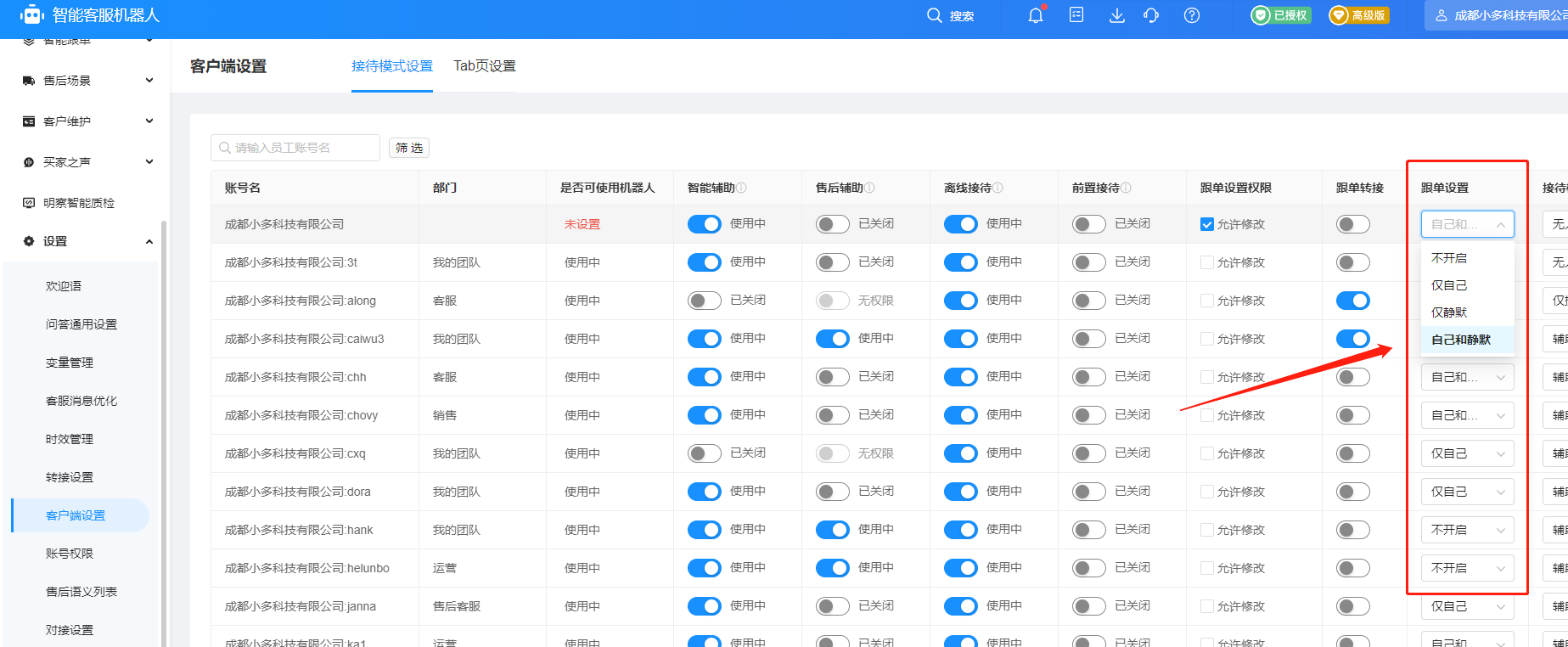Click the download icon in header
The height and width of the screenshot is (647, 1568).
click(x=1117, y=15)
